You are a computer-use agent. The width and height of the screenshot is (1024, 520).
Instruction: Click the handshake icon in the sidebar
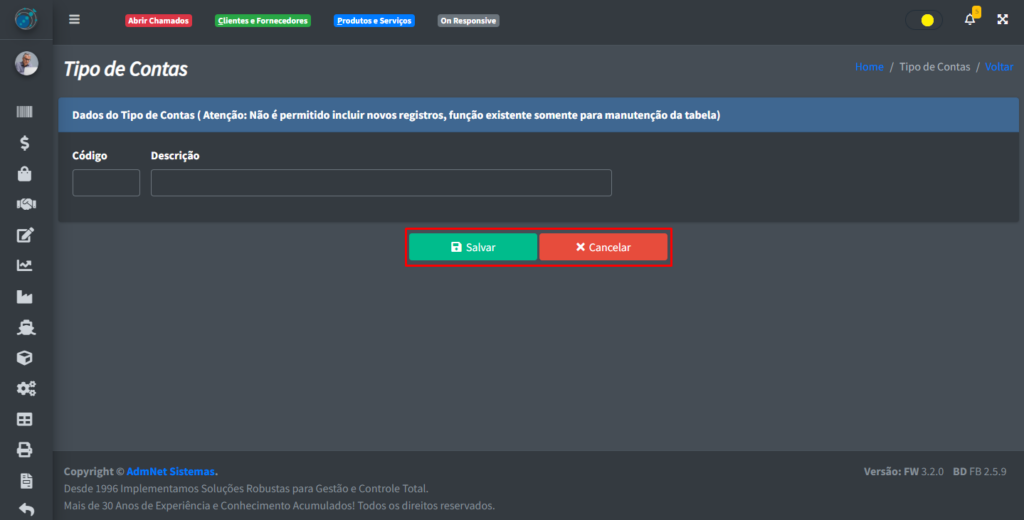tap(26, 204)
